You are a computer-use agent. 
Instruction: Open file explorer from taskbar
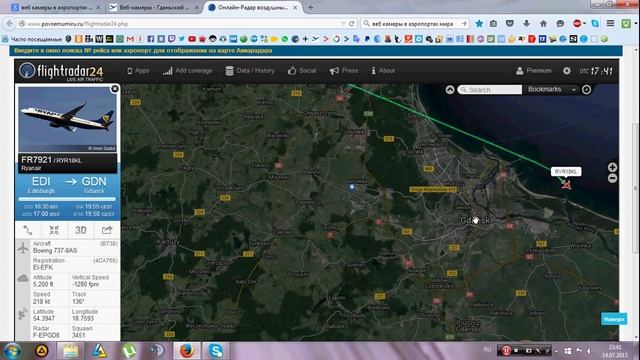(71, 351)
